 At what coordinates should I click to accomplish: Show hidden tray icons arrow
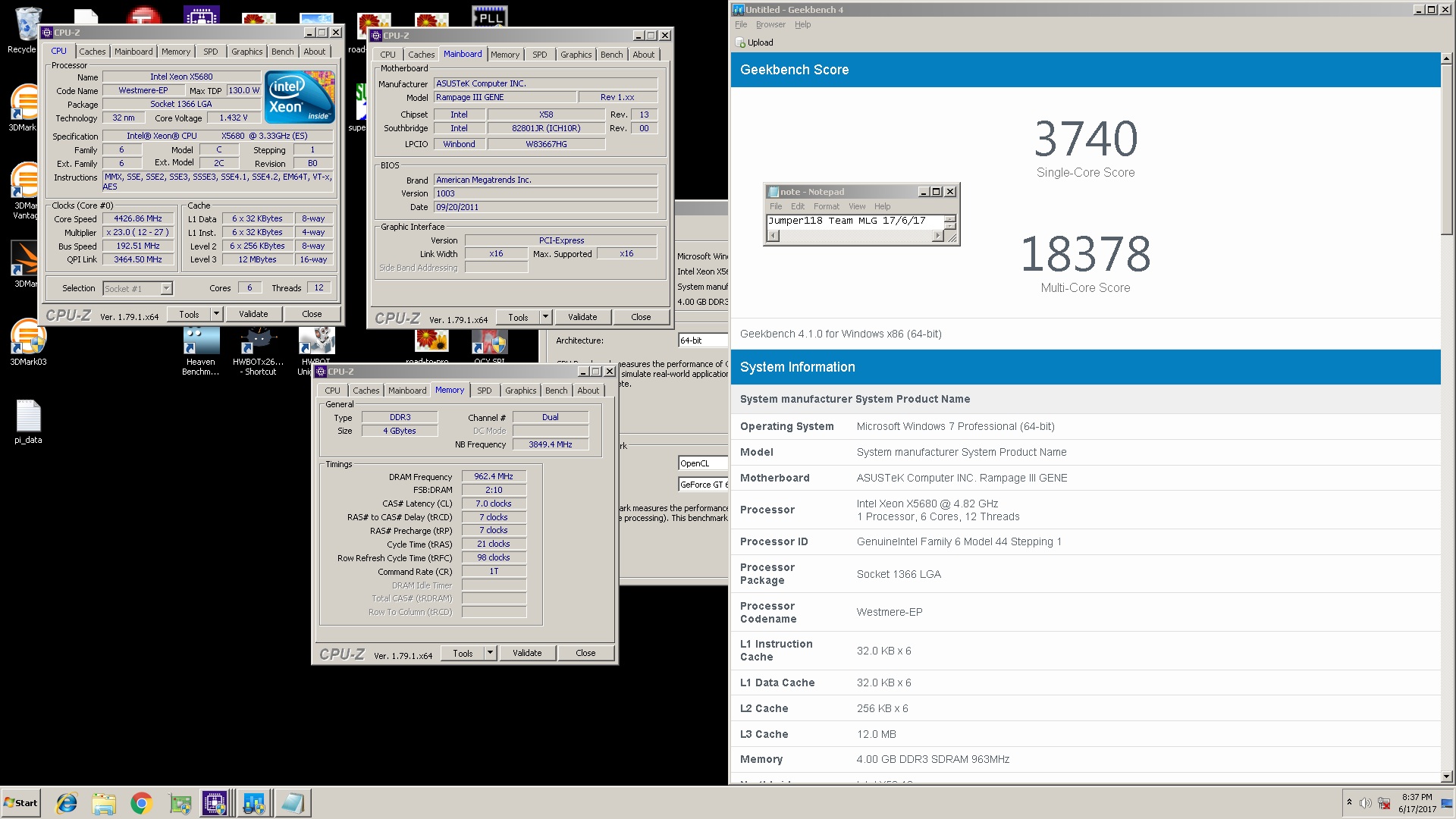coord(1349,802)
